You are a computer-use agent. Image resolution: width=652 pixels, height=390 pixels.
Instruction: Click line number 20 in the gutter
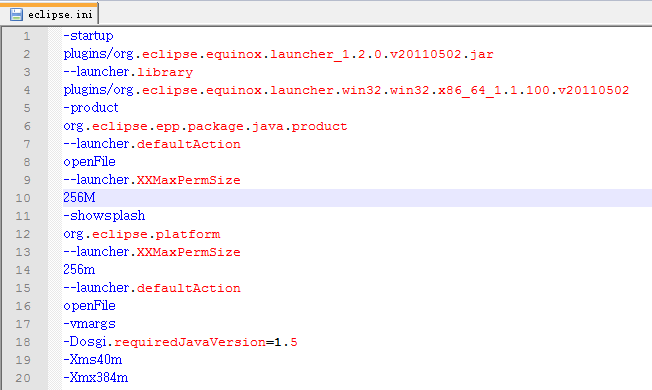[x=23, y=378]
